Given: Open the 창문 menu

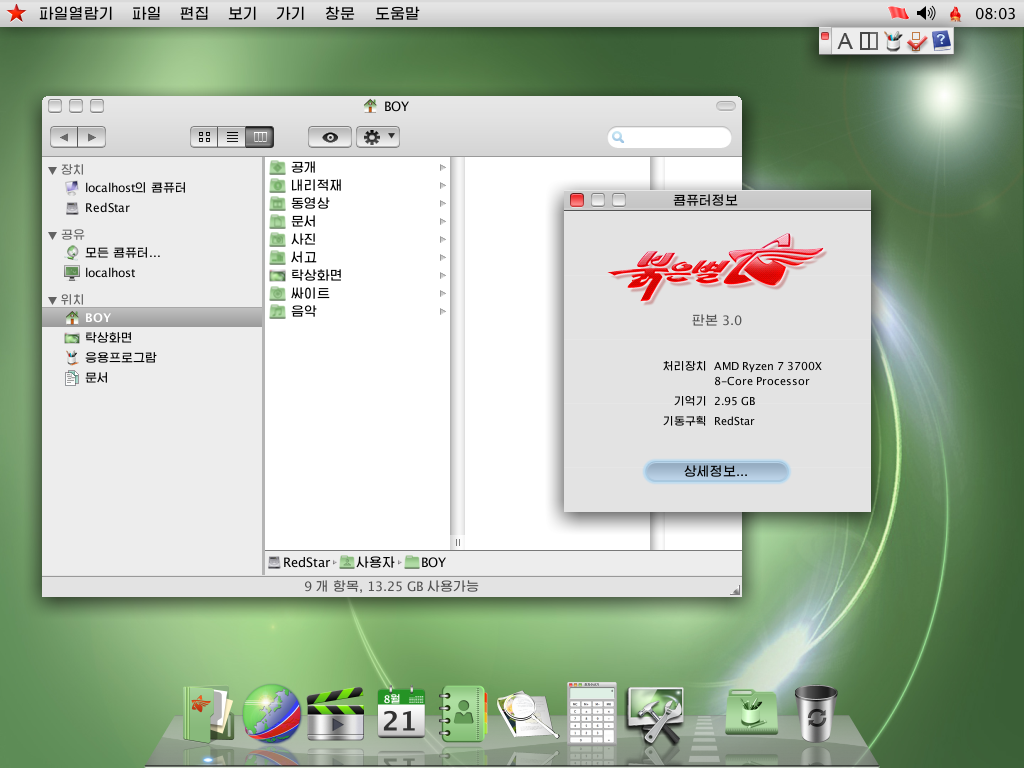Looking at the screenshot, I should click(340, 13).
